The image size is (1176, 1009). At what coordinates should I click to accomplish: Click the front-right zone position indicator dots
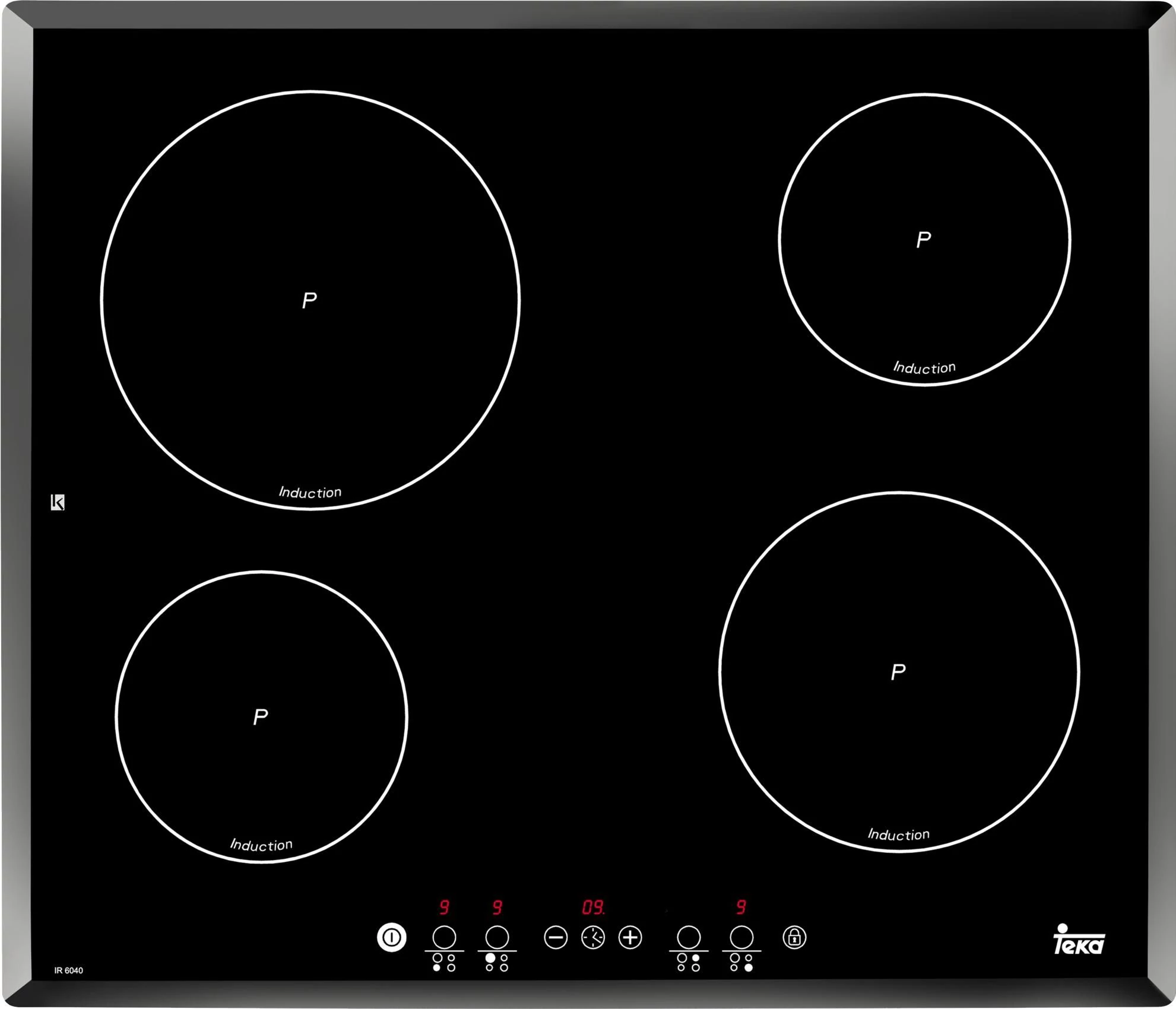point(741,963)
